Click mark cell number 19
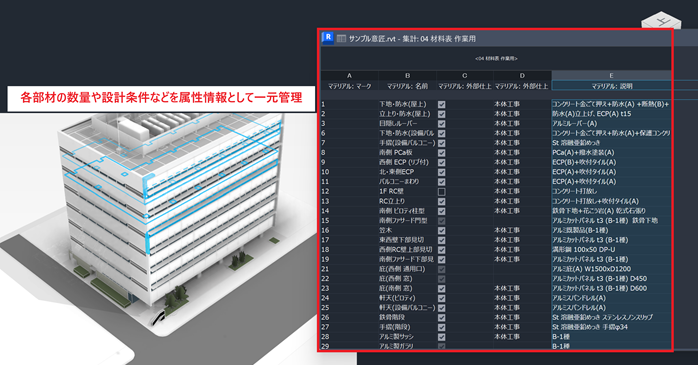Image resolution: width=698 pixels, height=365 pixels. point(349,259)
